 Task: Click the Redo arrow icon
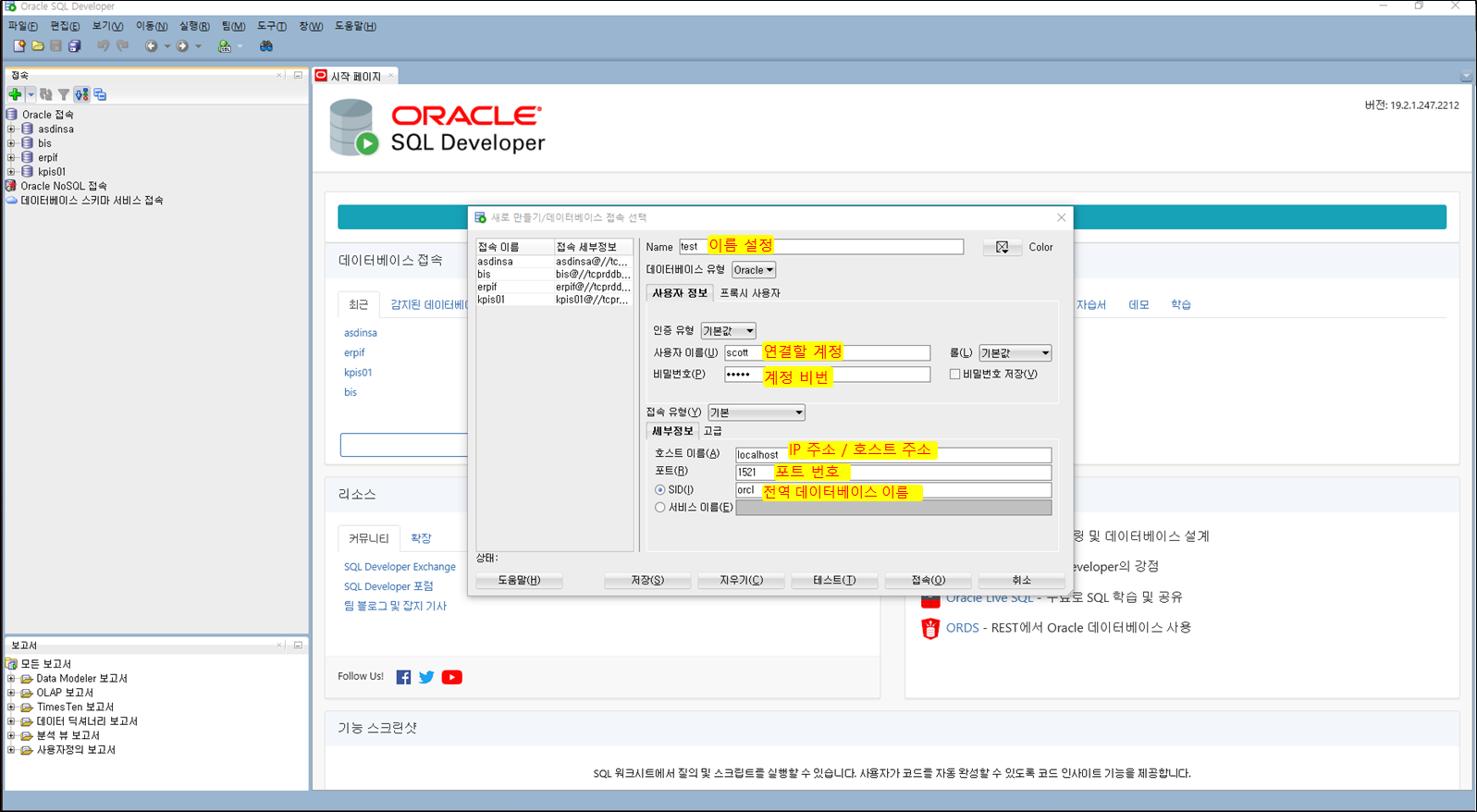122,45
